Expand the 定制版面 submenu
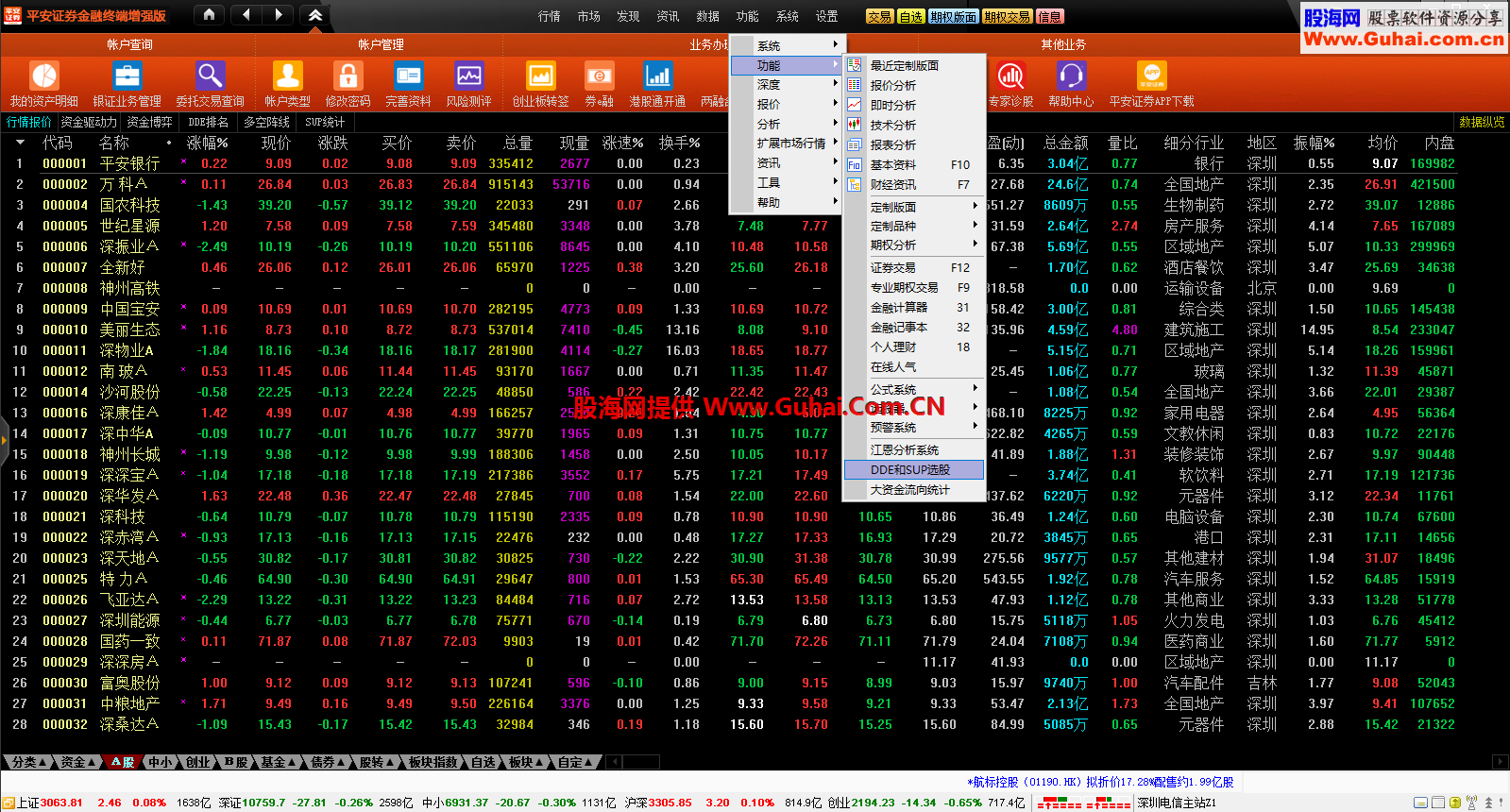 [914, 207]
